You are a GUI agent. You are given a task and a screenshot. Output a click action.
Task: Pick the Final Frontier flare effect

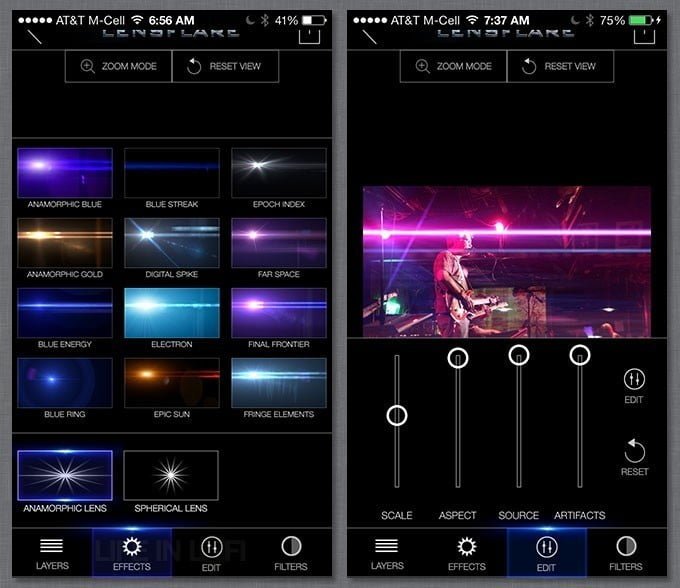(x=279, y=313)
